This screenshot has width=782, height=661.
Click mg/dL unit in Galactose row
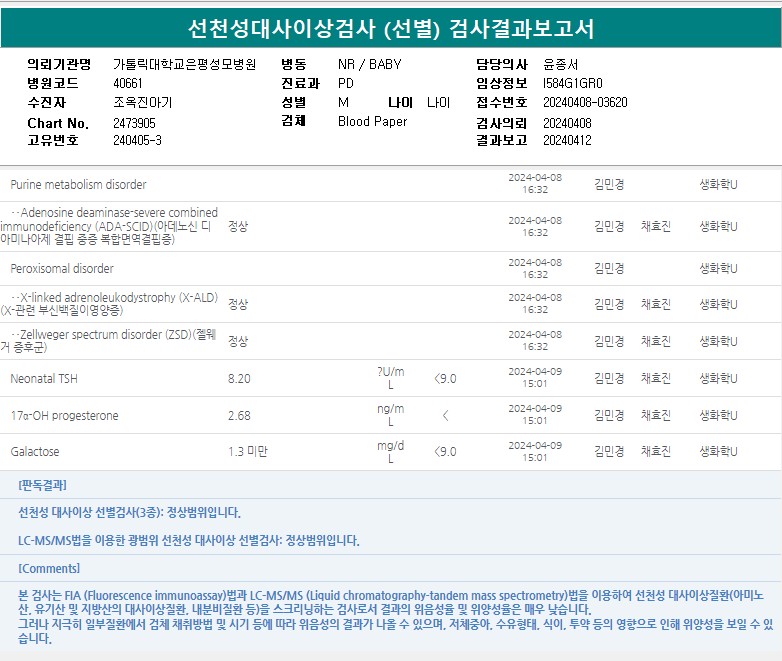point(391,451)
